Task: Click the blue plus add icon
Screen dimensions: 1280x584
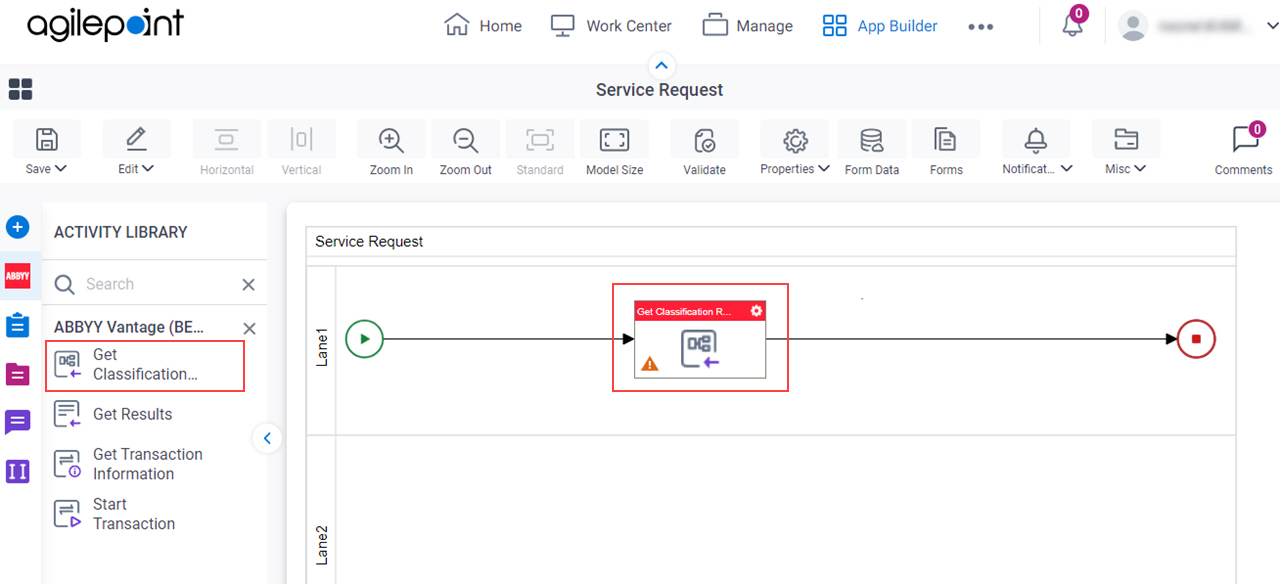Action: point(18,227)
